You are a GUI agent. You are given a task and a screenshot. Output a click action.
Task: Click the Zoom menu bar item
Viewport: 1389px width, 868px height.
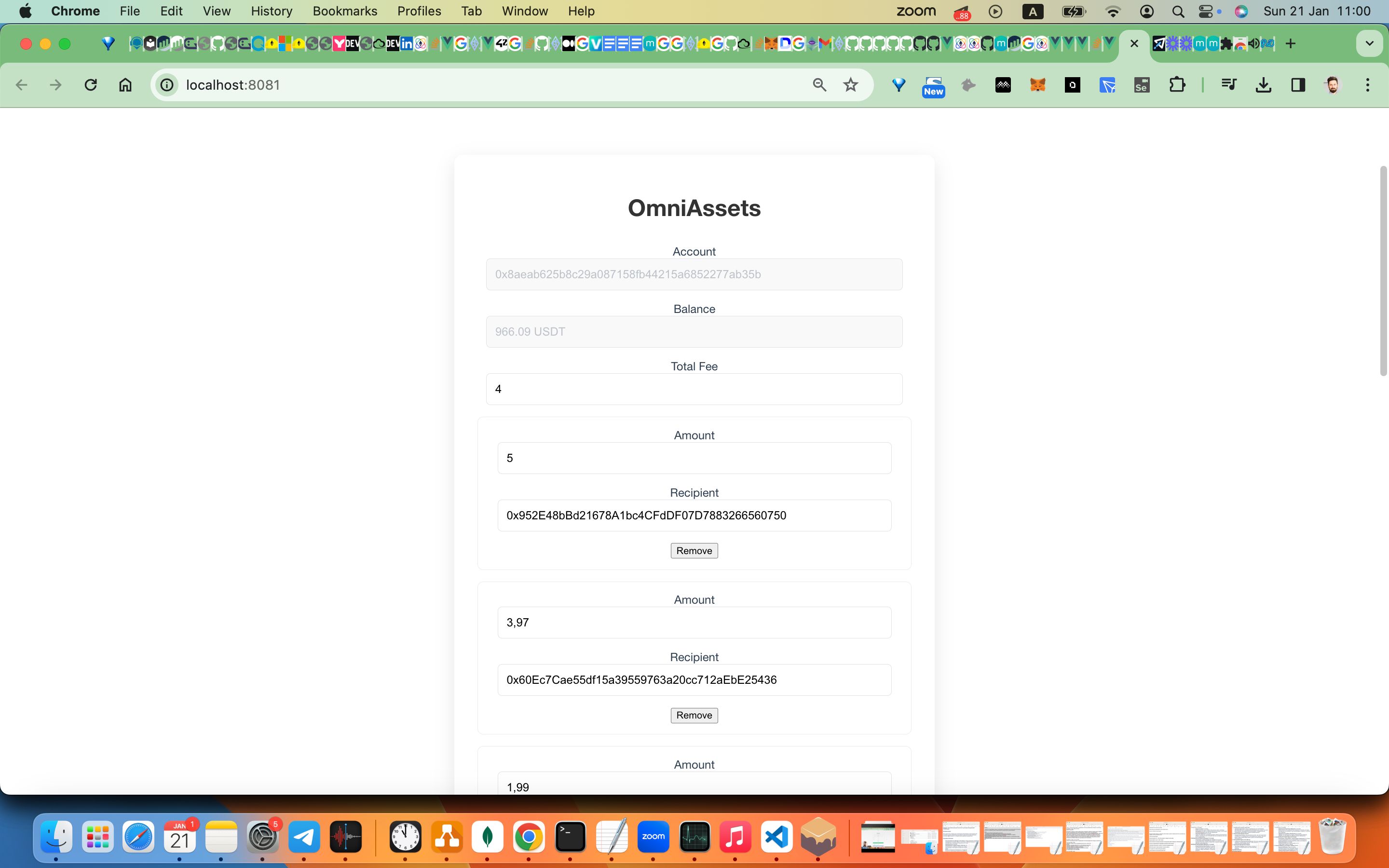click(x=916, y=11)
